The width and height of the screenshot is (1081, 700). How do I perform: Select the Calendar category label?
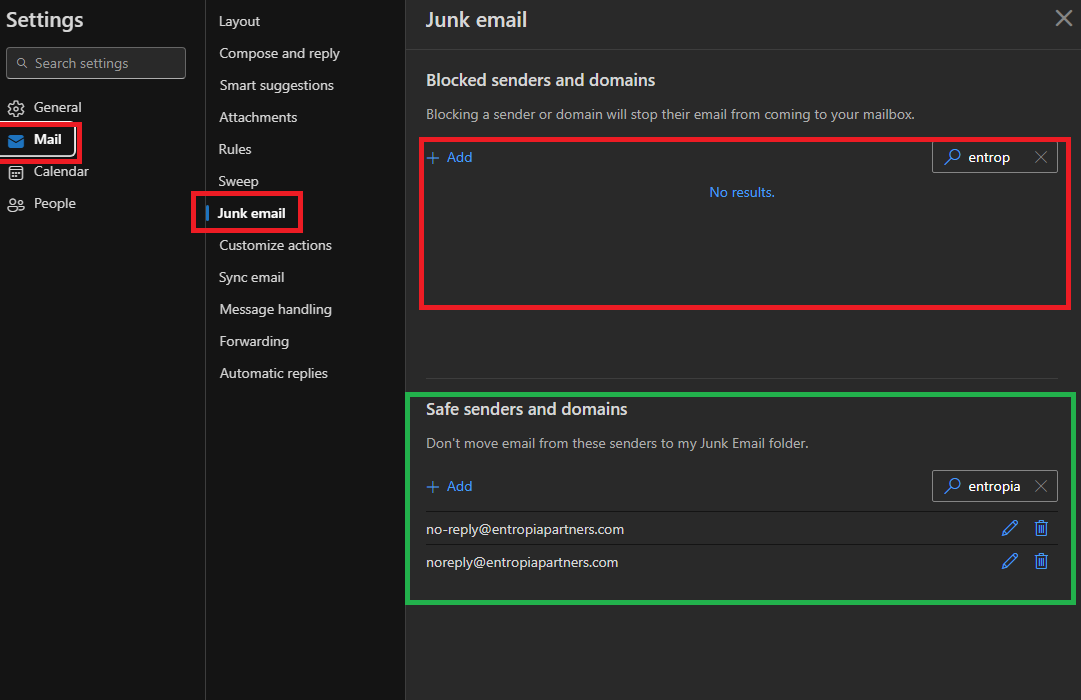pos(61,172)
